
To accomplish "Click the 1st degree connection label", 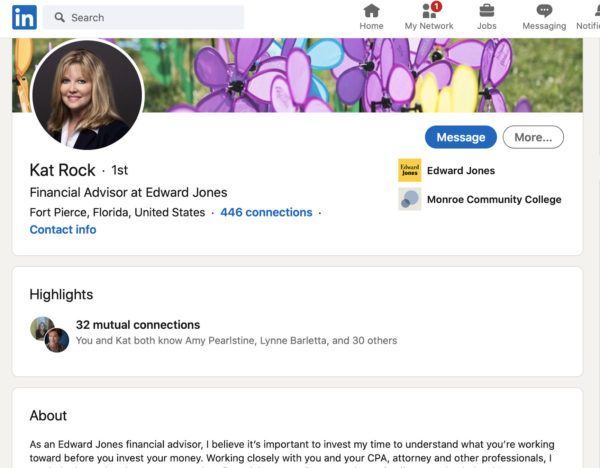I will tap(119, 170).
